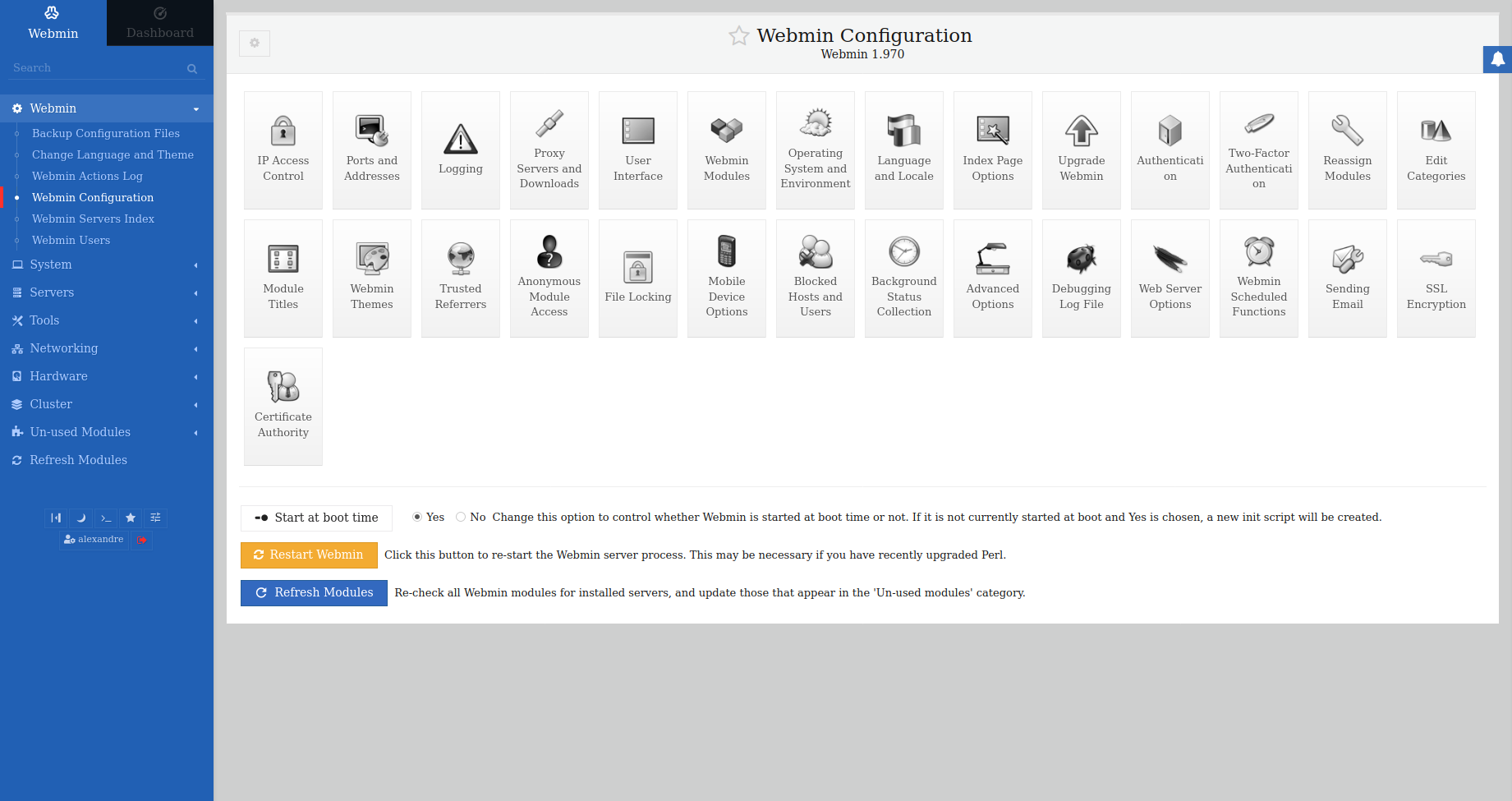This screenshot has height=801, width=1512.
Task: Toggle night mode moon icon in sidebar
Action: point(80,518)
